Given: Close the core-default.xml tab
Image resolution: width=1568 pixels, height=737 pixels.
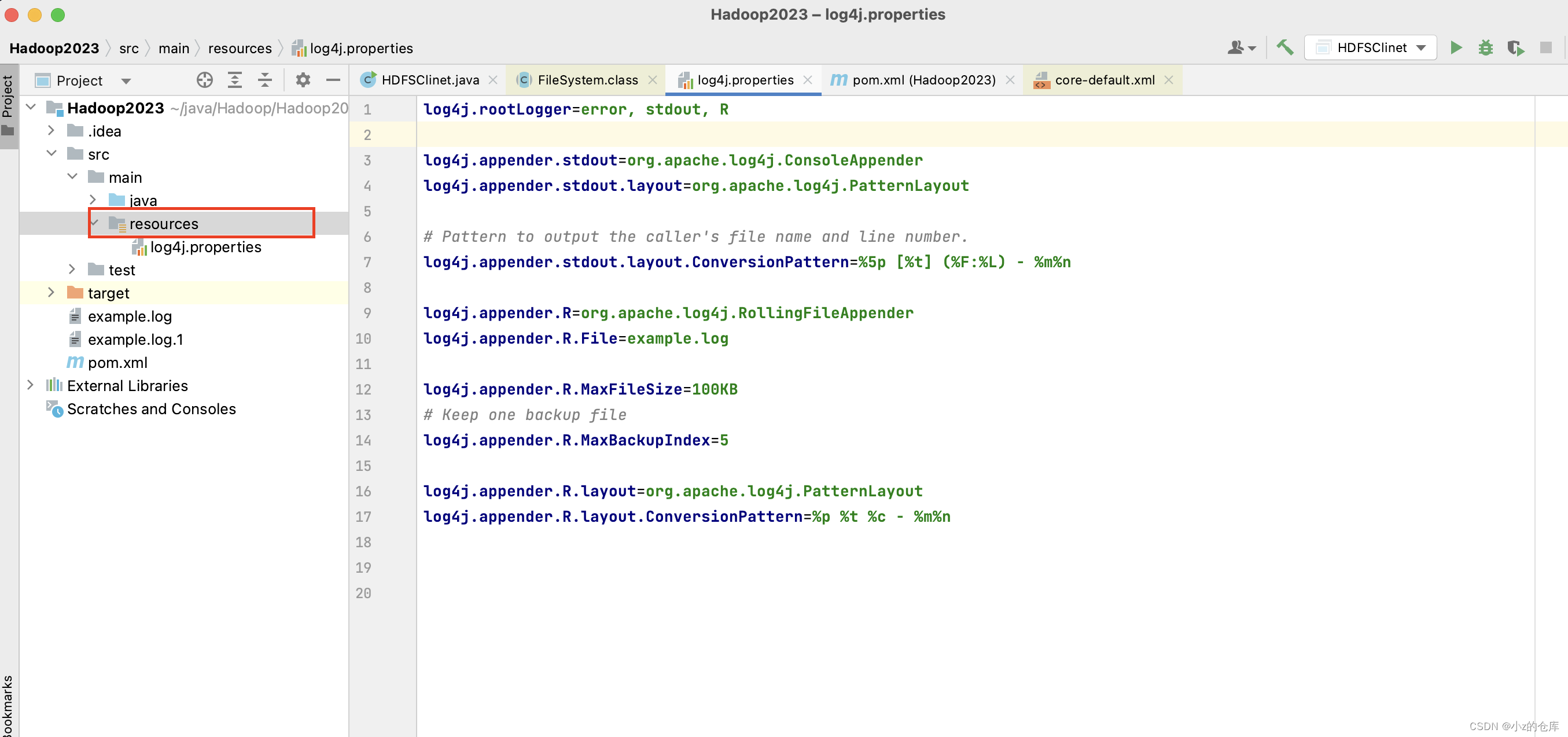Looking at the screenshot, I should coord(1168,80).
